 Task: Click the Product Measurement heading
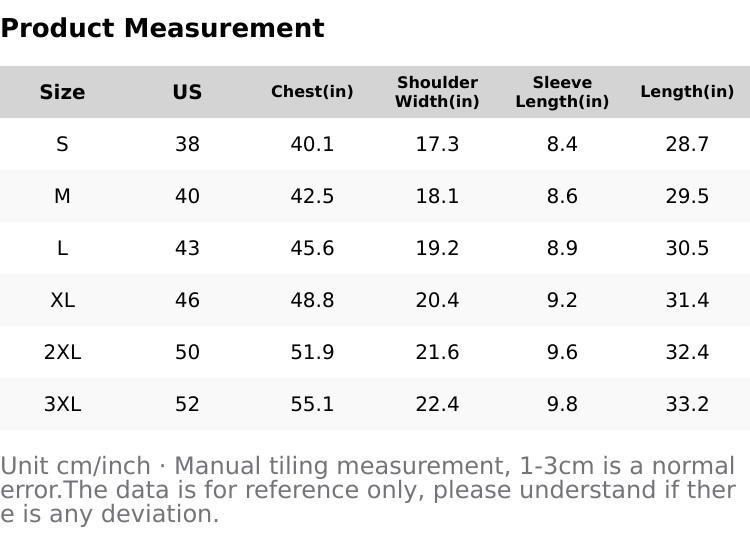(162, 28)
